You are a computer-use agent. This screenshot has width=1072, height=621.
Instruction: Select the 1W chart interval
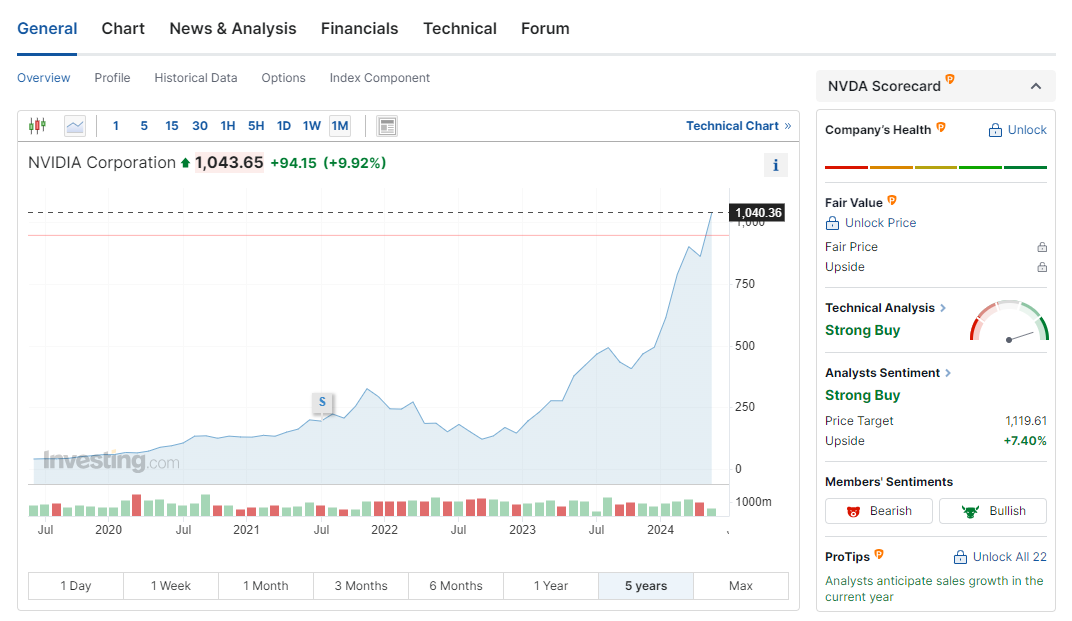coord(312,126)
